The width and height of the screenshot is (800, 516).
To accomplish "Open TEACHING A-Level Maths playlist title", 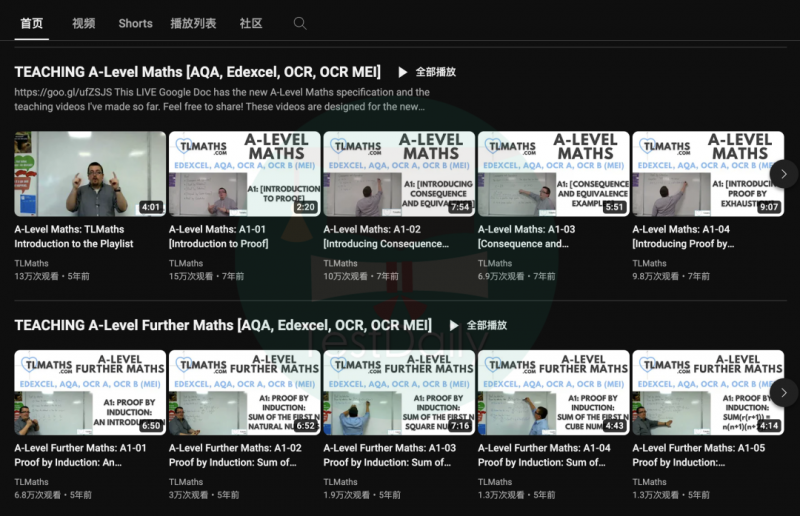I will 197,72.
